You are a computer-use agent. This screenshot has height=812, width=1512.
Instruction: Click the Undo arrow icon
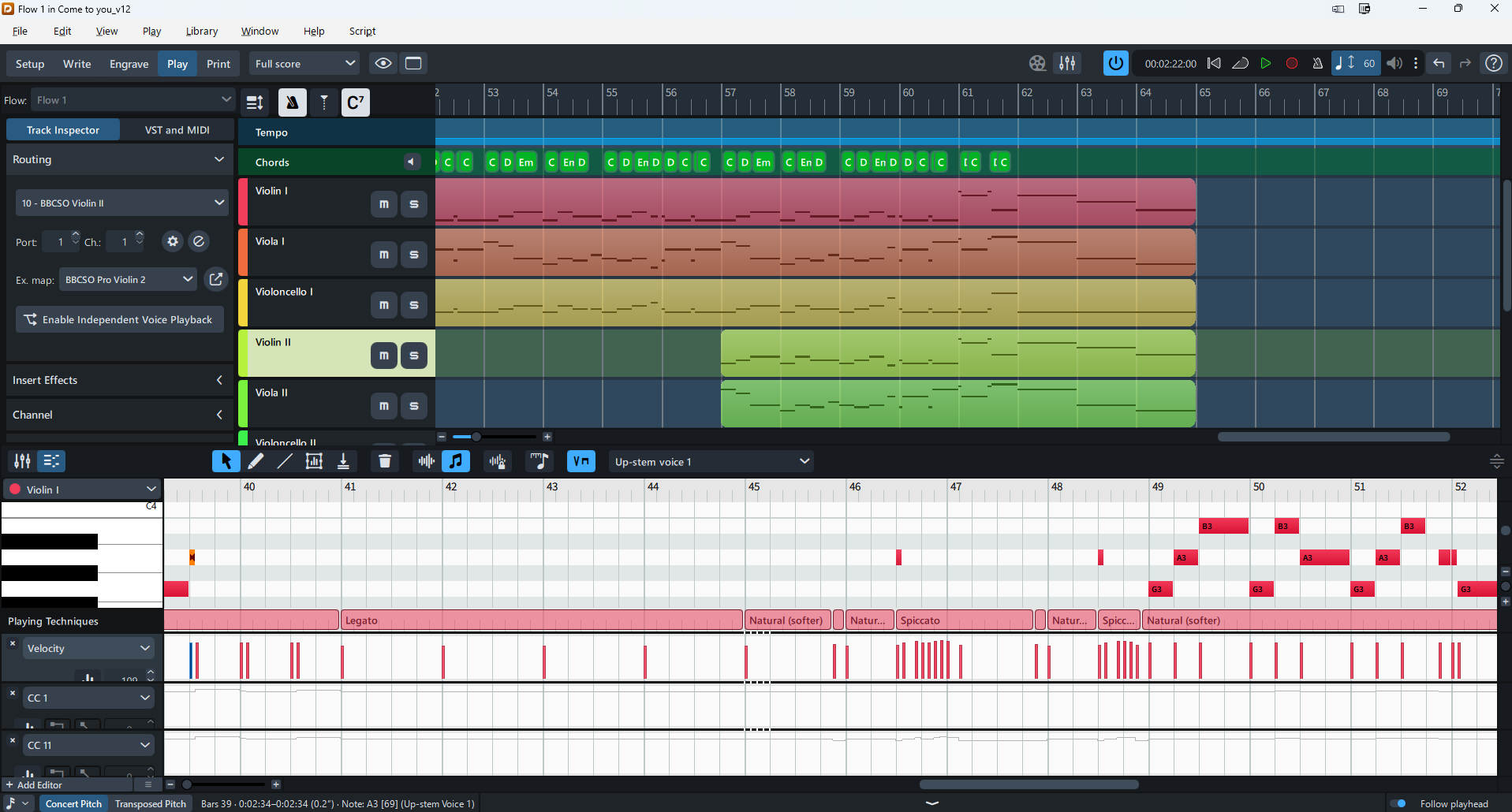tap(1439, 63)
